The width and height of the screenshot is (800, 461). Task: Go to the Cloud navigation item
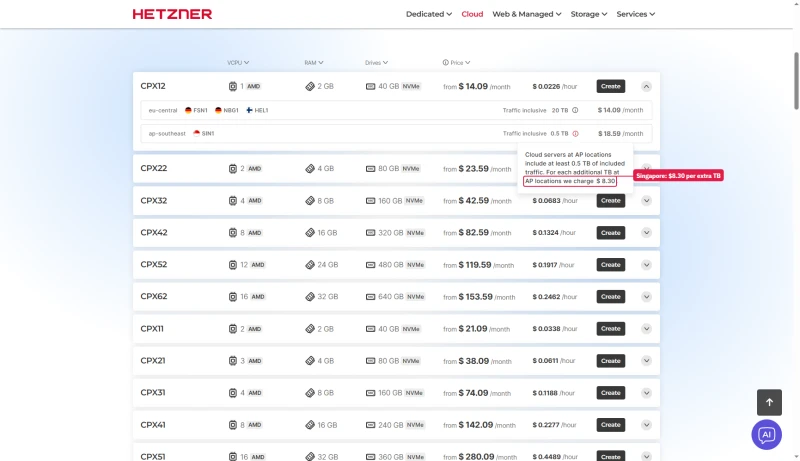pyautogui.click(x=472, y=14)
